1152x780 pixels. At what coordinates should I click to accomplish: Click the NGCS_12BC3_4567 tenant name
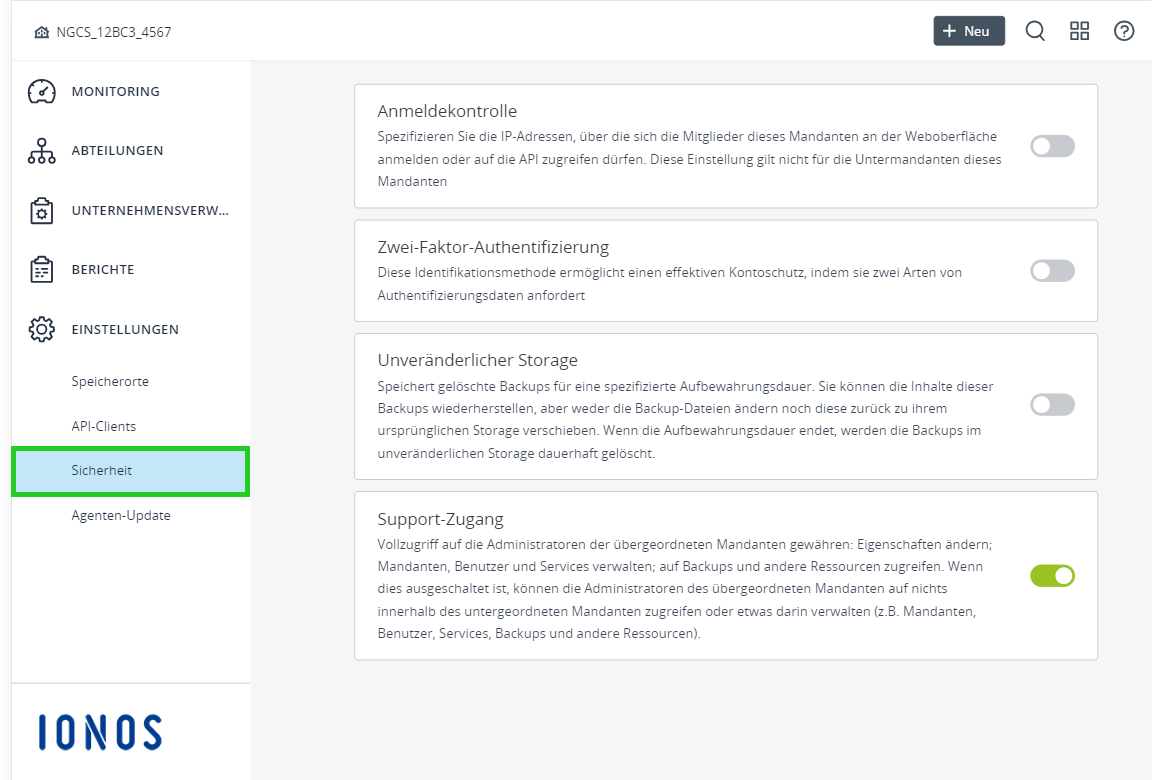114,32
